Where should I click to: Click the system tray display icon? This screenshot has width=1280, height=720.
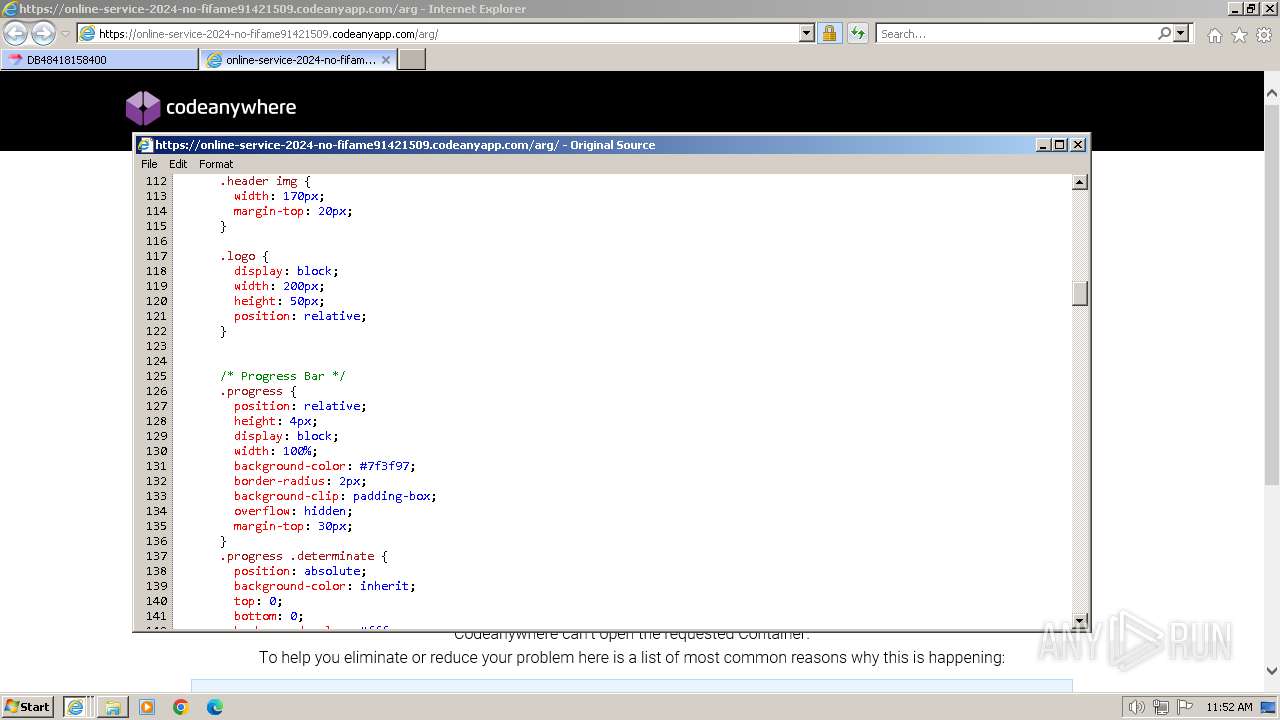1268,707
